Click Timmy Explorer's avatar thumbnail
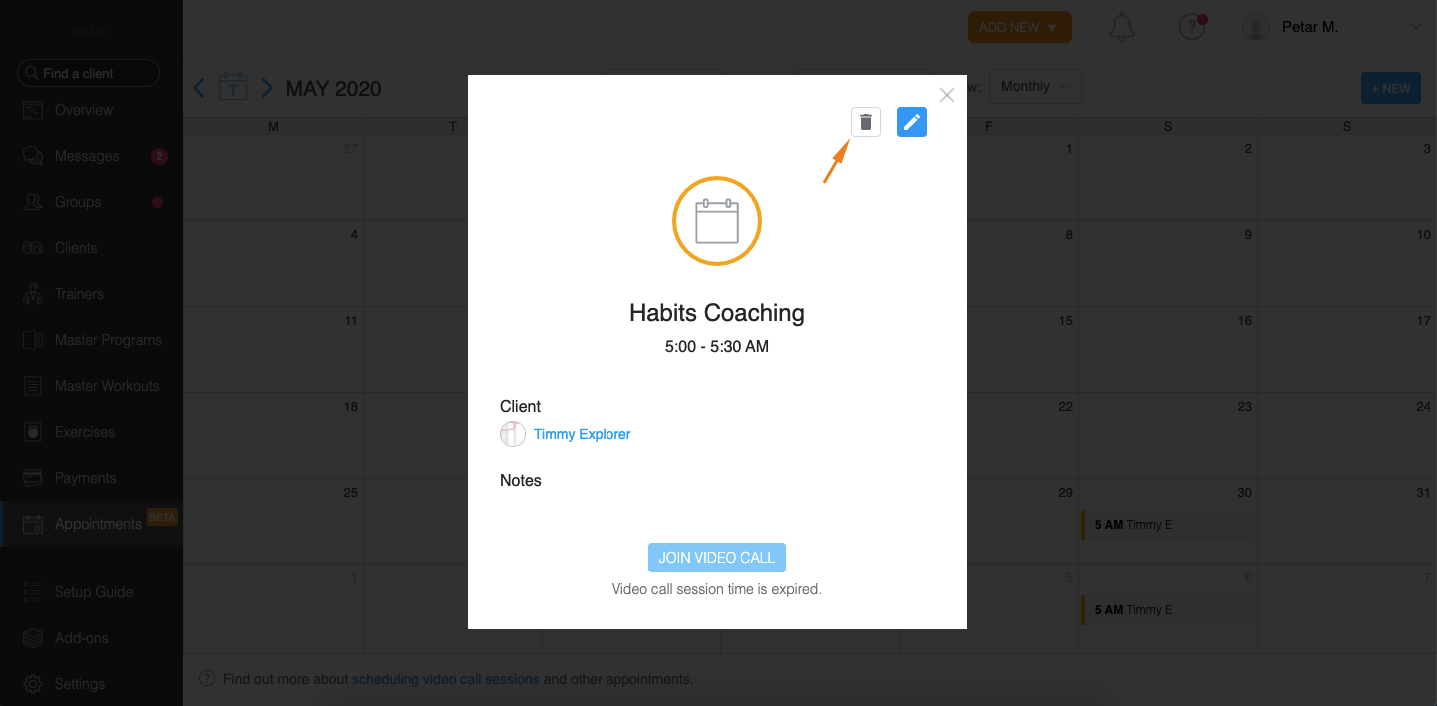1437x706 pixels. tap(513, 434)
